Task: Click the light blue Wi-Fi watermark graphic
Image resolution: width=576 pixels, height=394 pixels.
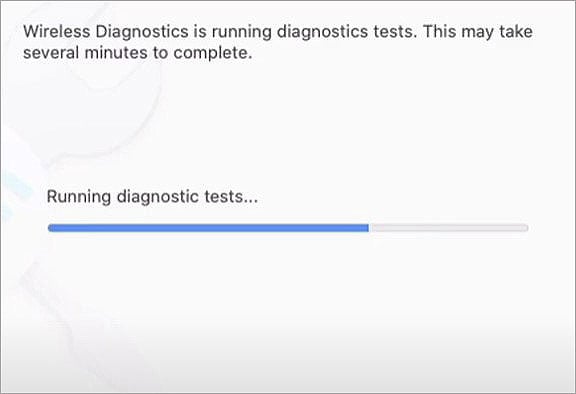Action: (15, 195)
